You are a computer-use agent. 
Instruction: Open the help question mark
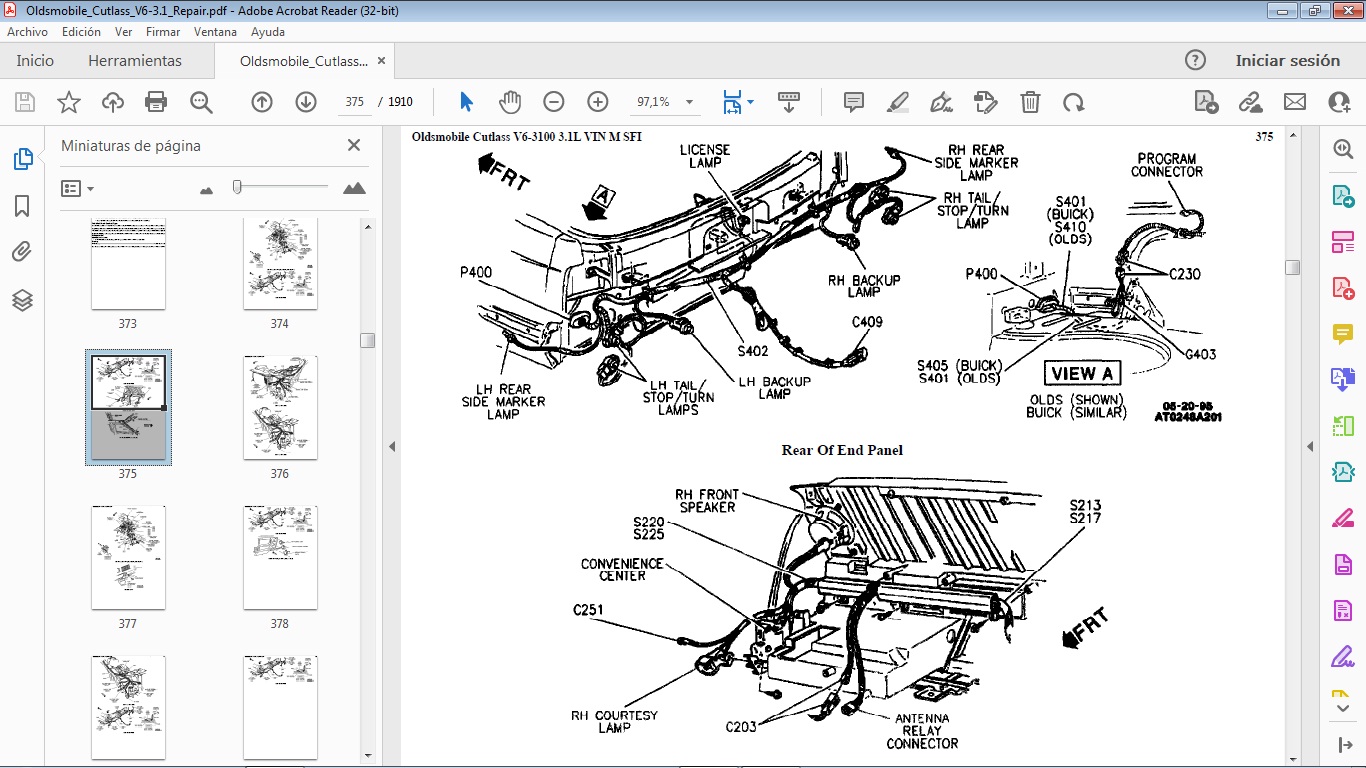(x=1195, y=60)
